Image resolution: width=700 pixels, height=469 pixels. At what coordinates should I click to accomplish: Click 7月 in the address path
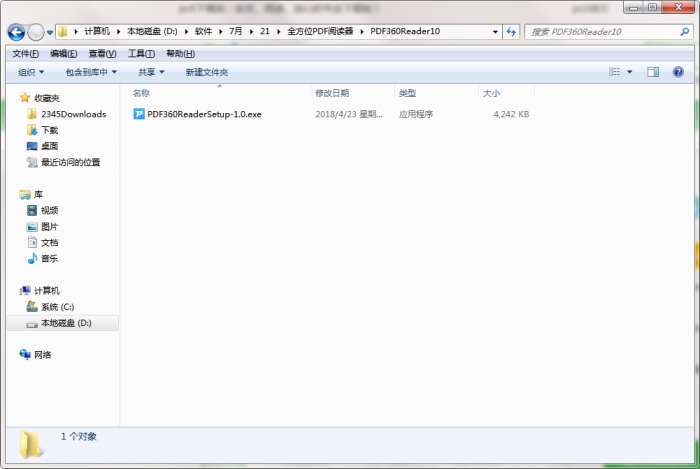pyautogui.click(x=235, y=31)
